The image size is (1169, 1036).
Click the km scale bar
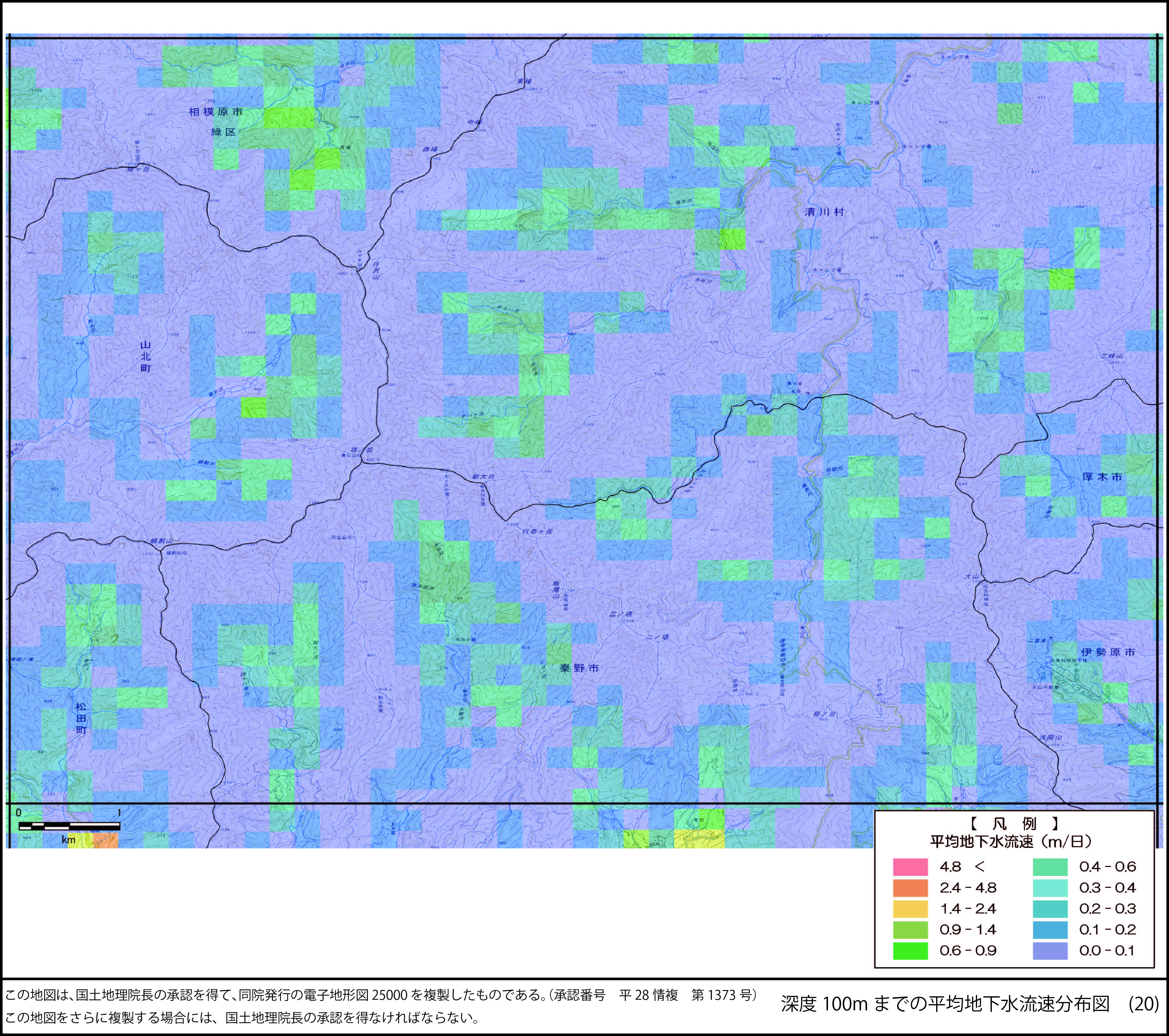69,826
